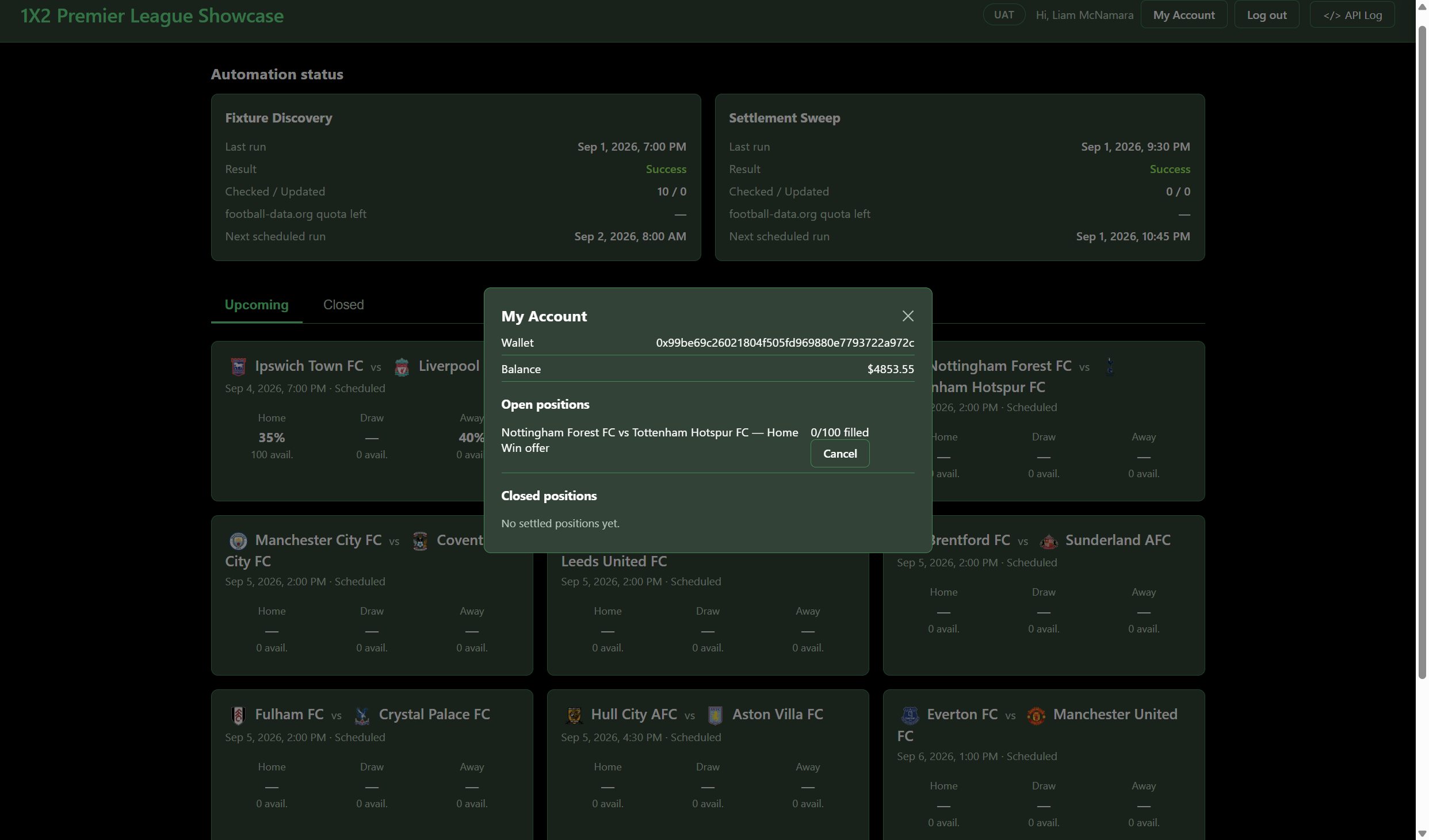1429x840 pixels.
Task: Click the Settlement Sweep Success result
Action: 1170,169
